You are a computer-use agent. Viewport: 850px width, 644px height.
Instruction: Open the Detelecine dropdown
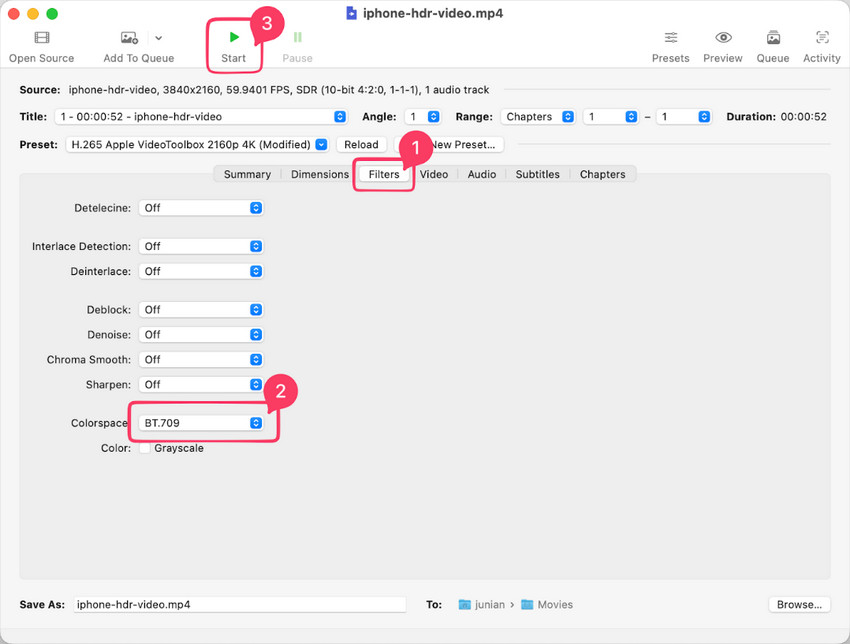(x=201, y=208)
